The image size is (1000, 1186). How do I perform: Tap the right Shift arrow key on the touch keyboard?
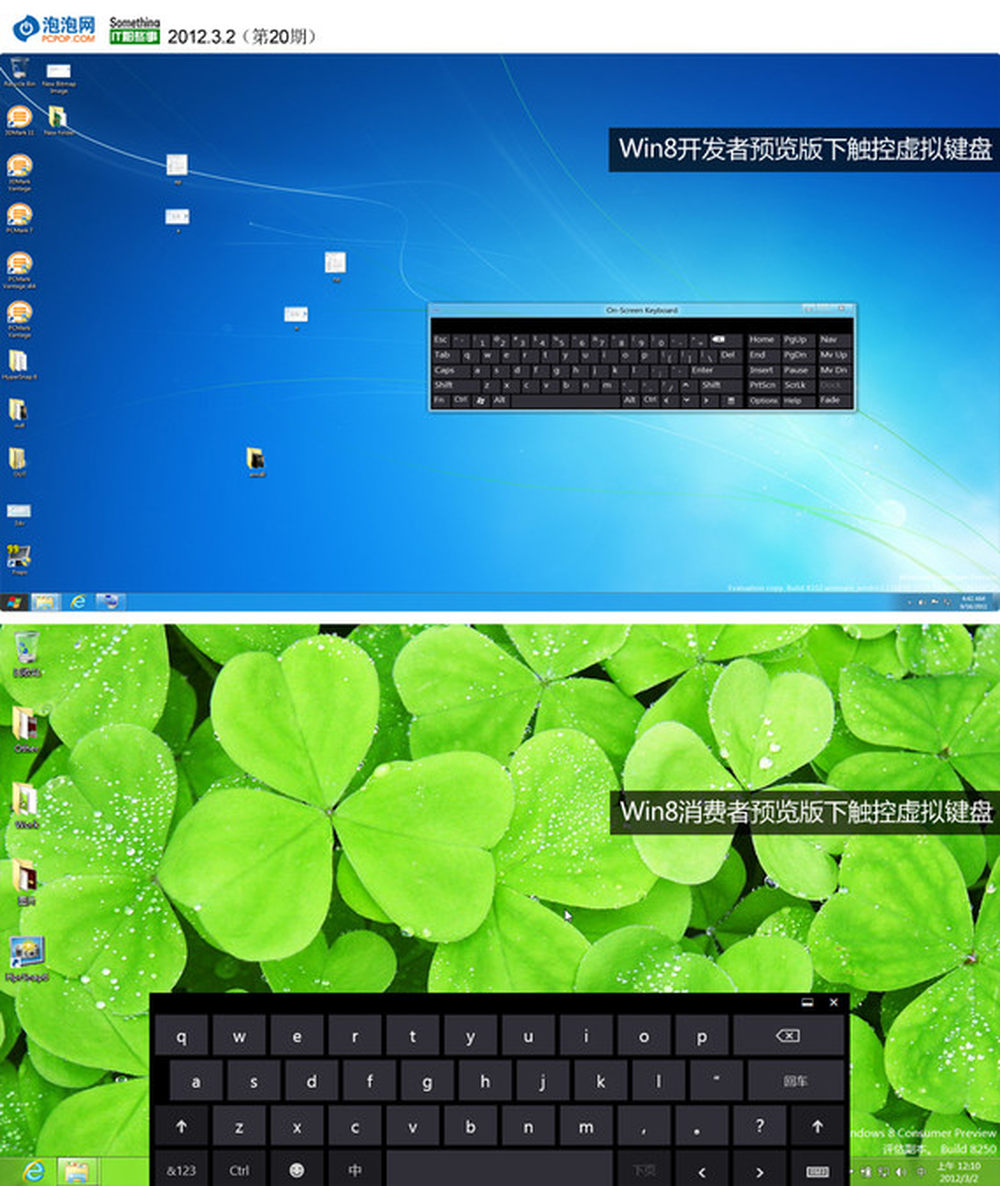[817, 1126]
